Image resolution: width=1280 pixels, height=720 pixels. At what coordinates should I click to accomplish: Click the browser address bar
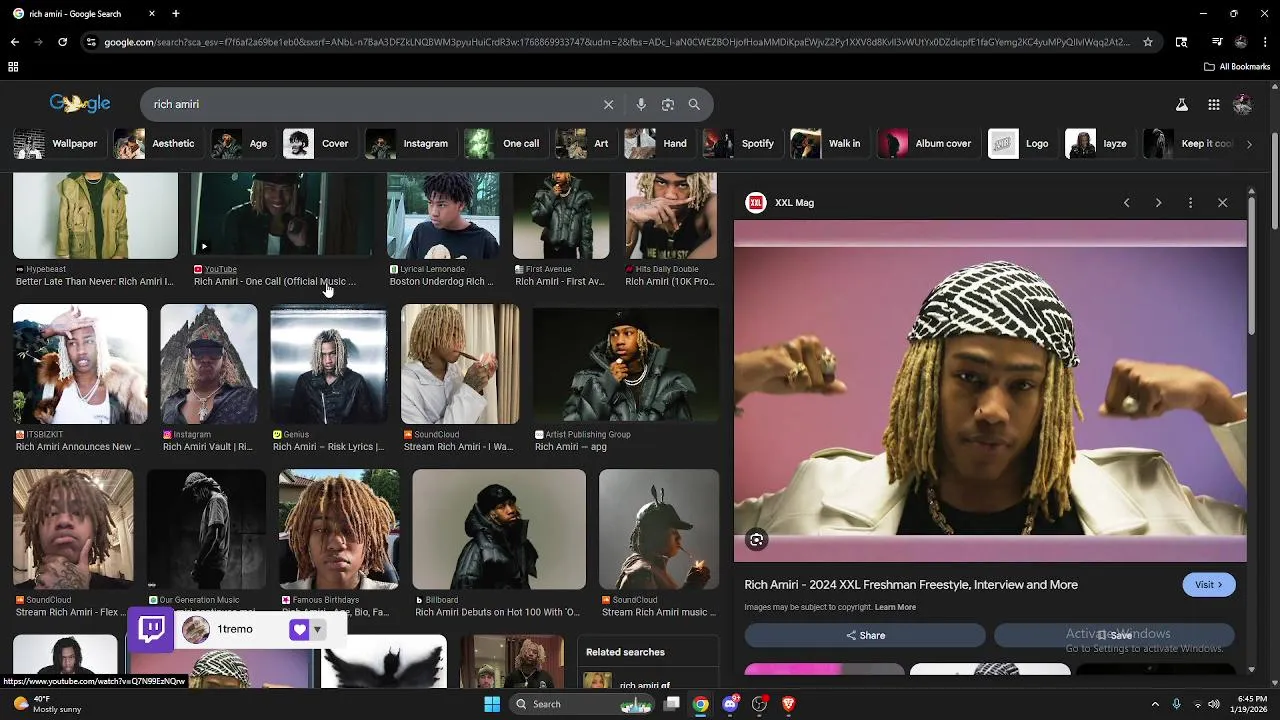(617, 42)
